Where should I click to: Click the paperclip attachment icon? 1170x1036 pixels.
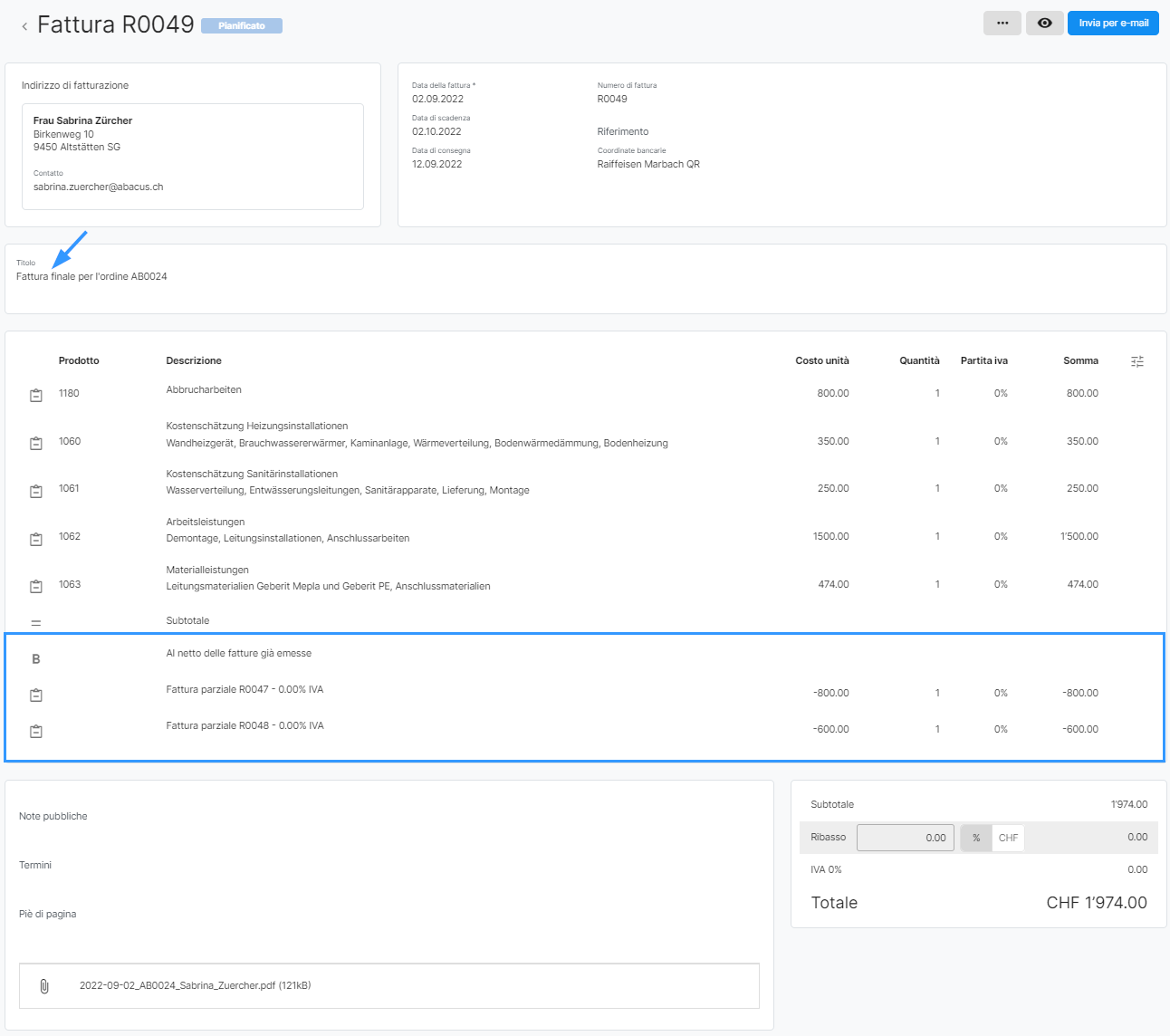44,986
